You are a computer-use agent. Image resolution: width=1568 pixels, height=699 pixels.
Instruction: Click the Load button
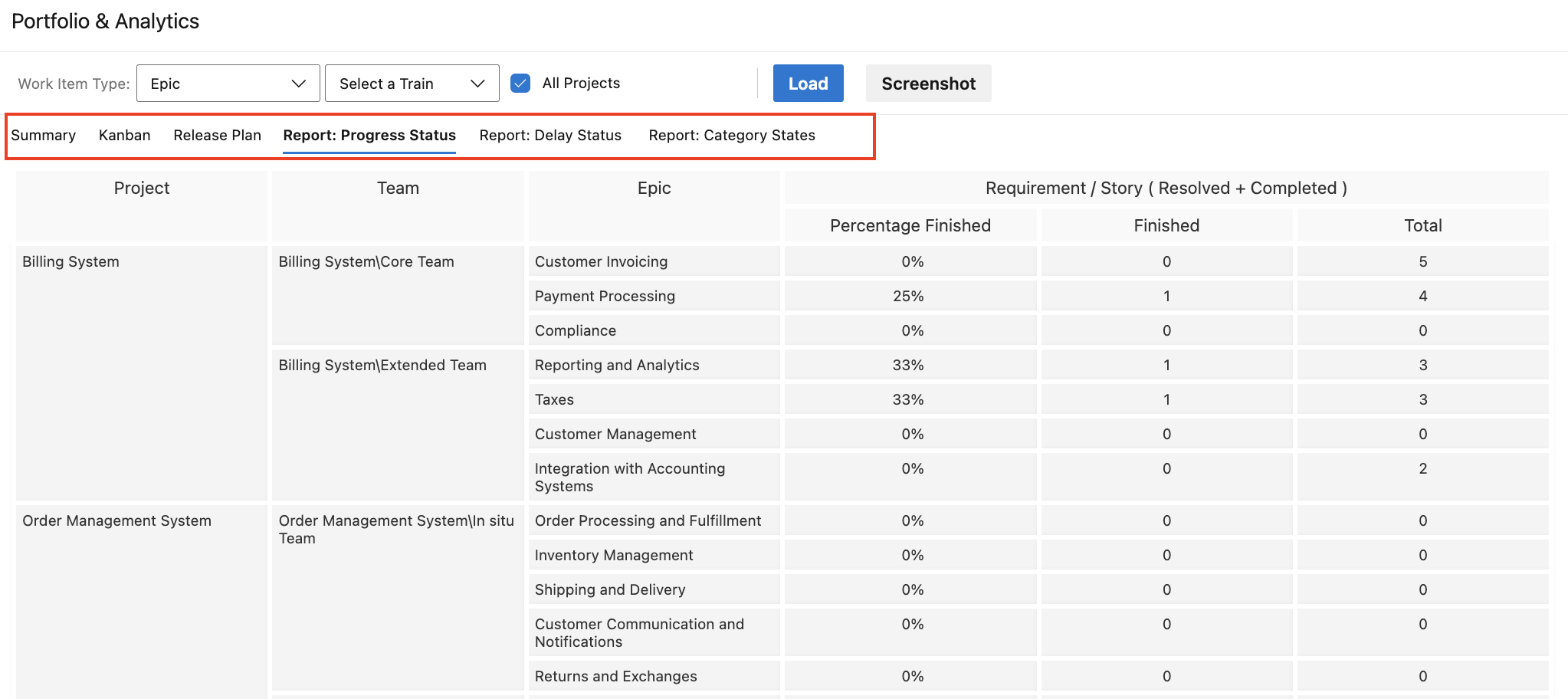pos(808,83)
